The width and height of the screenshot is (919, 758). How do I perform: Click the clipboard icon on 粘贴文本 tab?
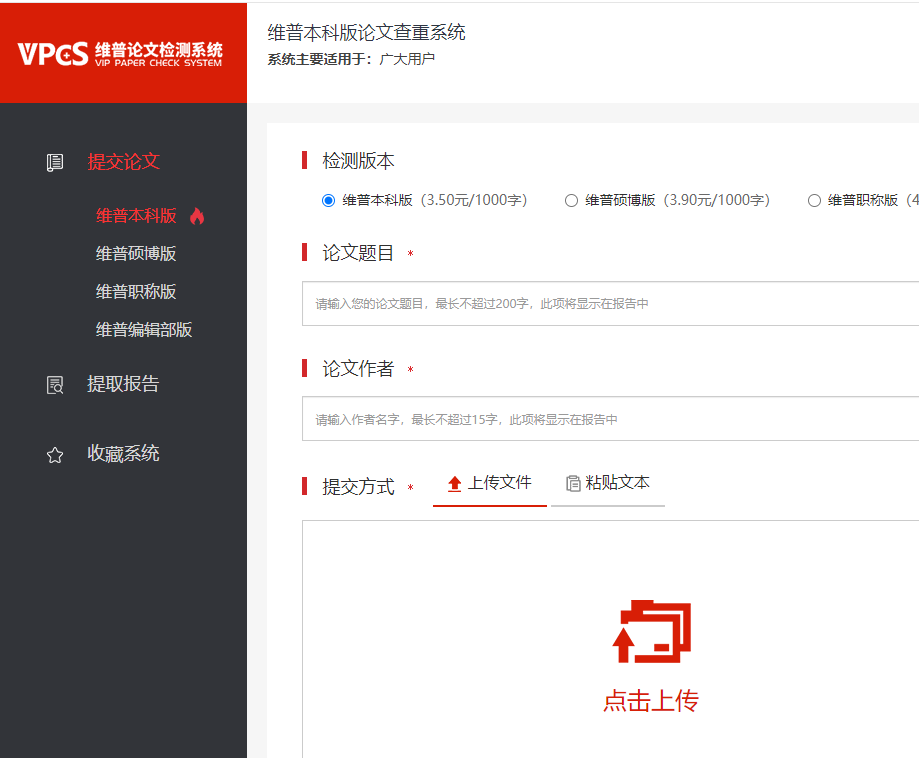coord(573,484)
